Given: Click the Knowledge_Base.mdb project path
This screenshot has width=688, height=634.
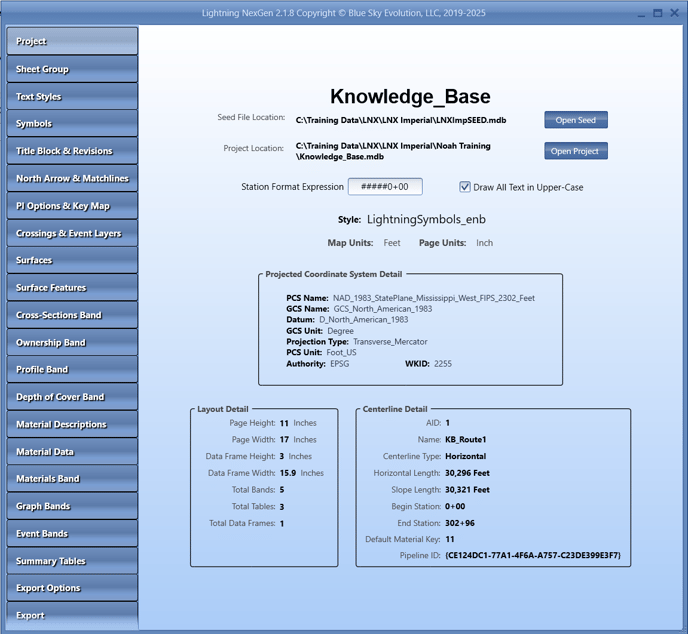Looking at the screenshot, I should pyautogui.click(x=393, y=151).
